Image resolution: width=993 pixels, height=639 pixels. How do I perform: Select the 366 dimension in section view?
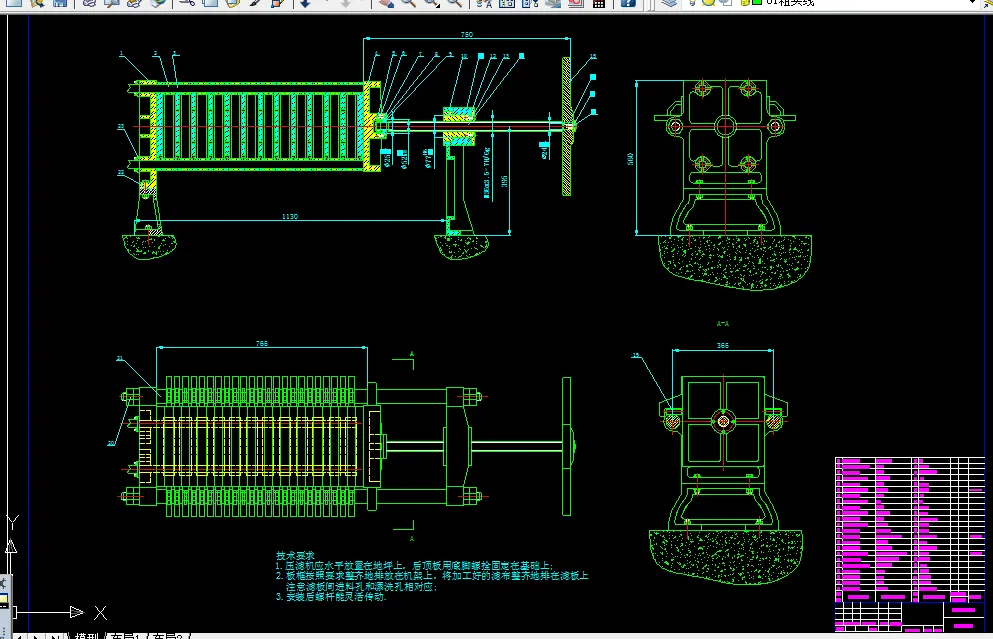[723, 346]
